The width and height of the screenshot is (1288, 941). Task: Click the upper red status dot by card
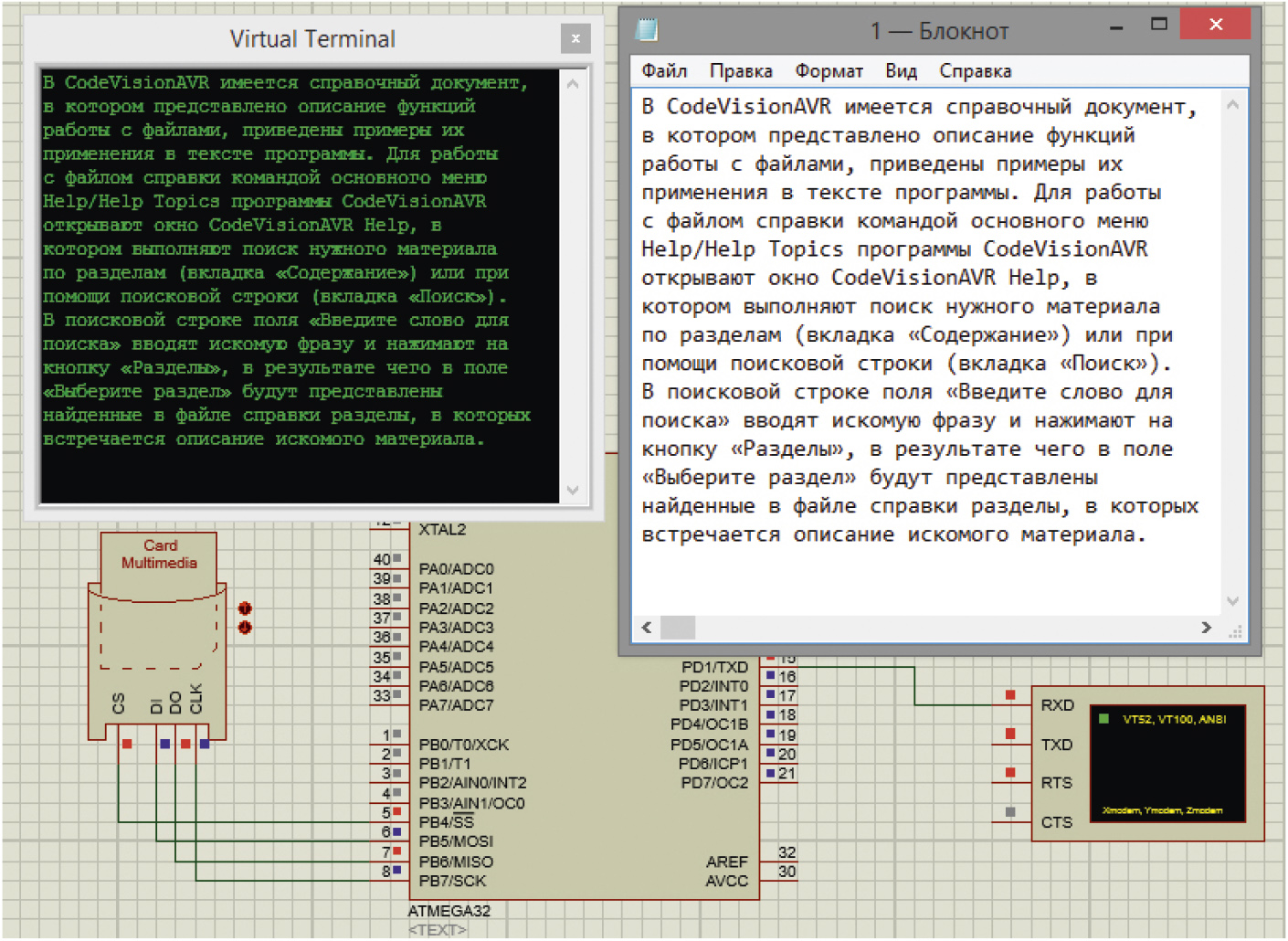coord(245,608)
